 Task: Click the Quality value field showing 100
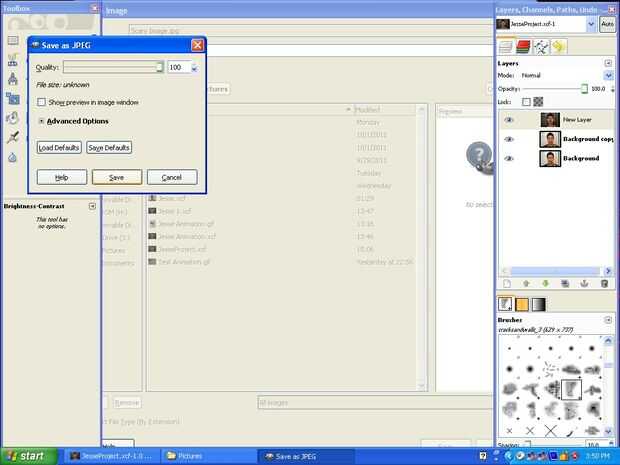[x=179, y=68]
